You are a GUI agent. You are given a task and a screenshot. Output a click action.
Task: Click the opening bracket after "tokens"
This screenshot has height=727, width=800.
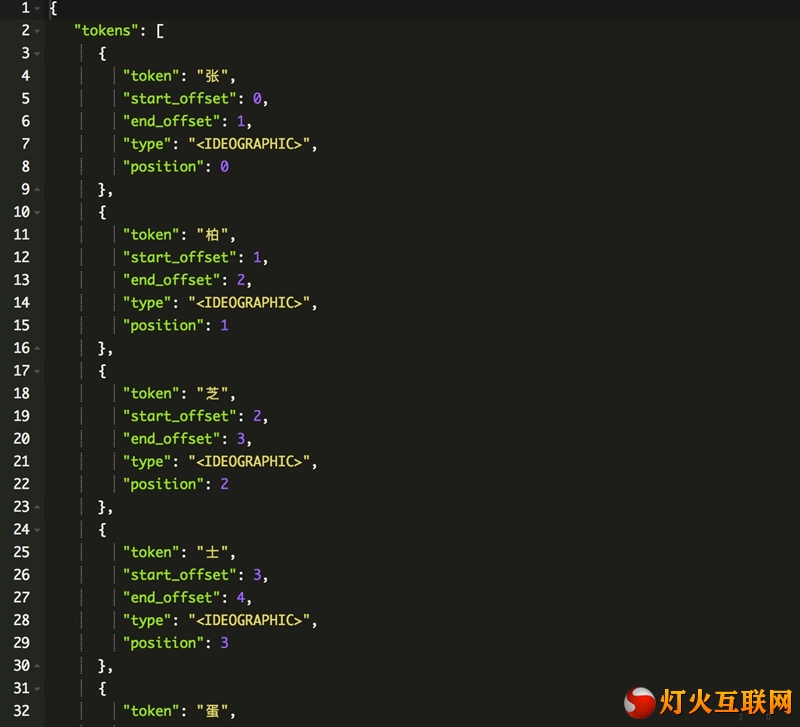pyautogui.click(x=160, y=31)
